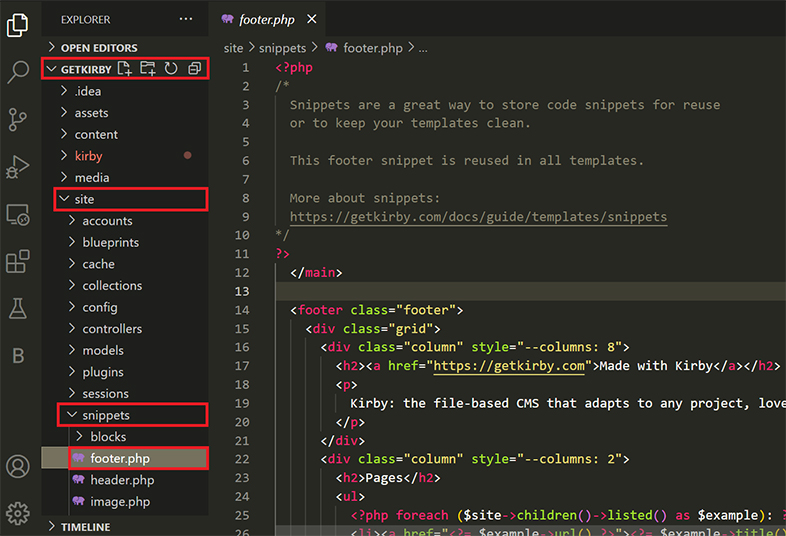Click the https://getkirby.com href link on line 17
The height and width of the screenshot is (536, 786).
coord(509,366)
